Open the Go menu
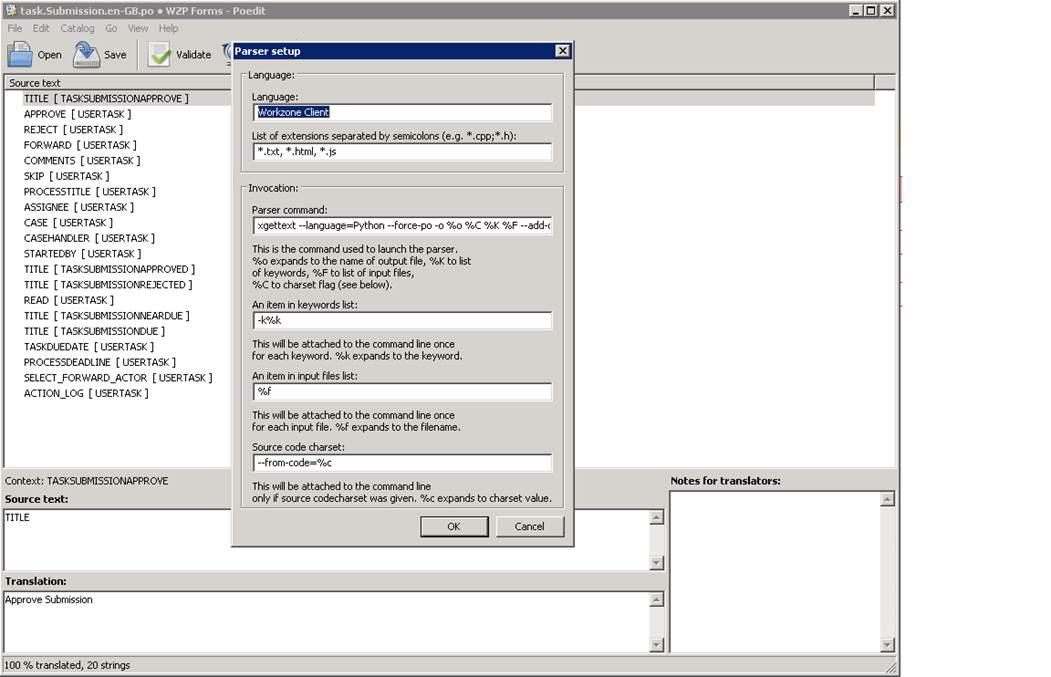 [x=111, y=28]
